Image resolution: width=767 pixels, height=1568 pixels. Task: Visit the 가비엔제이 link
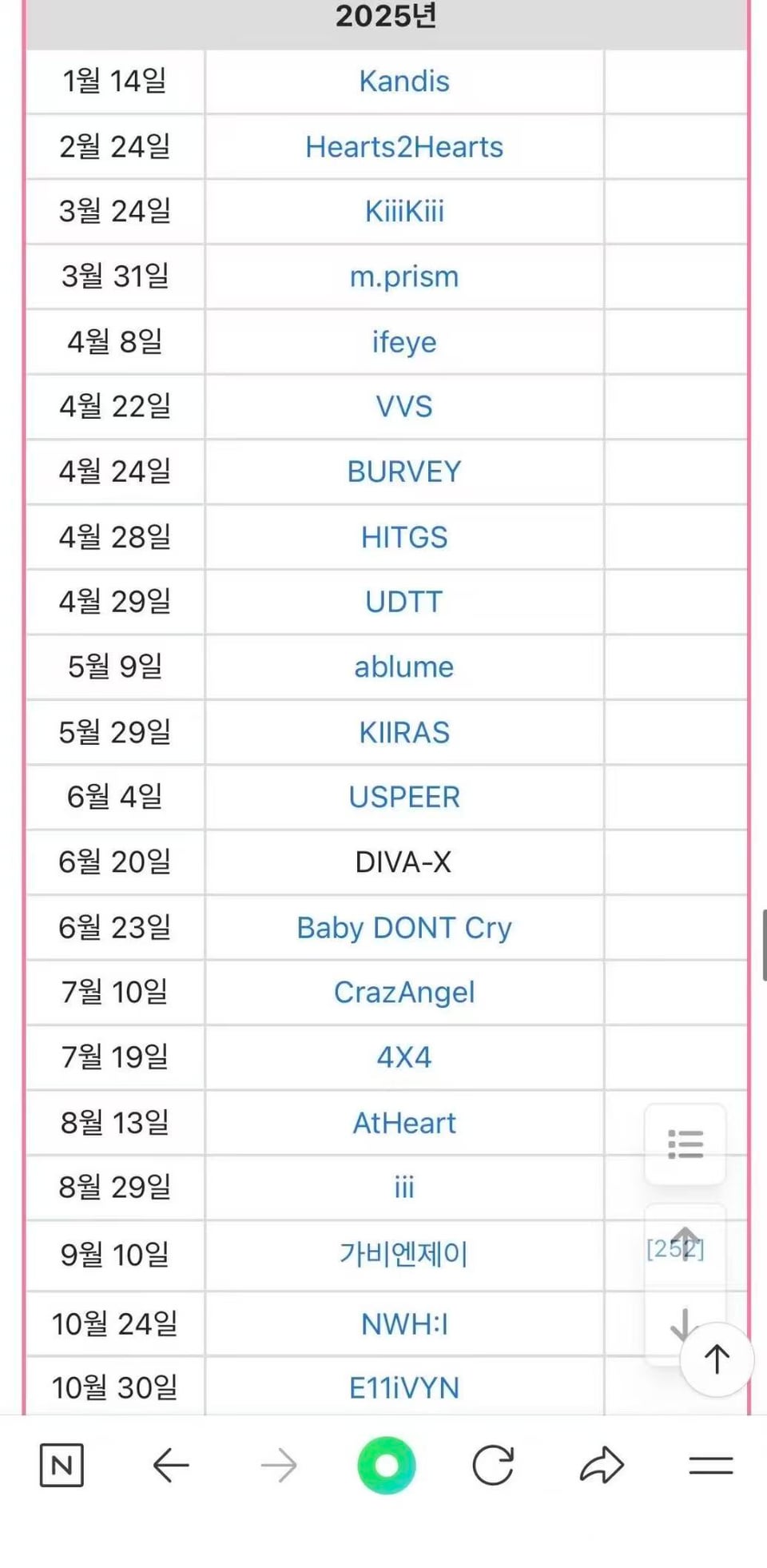click(x=404, y=1253)
